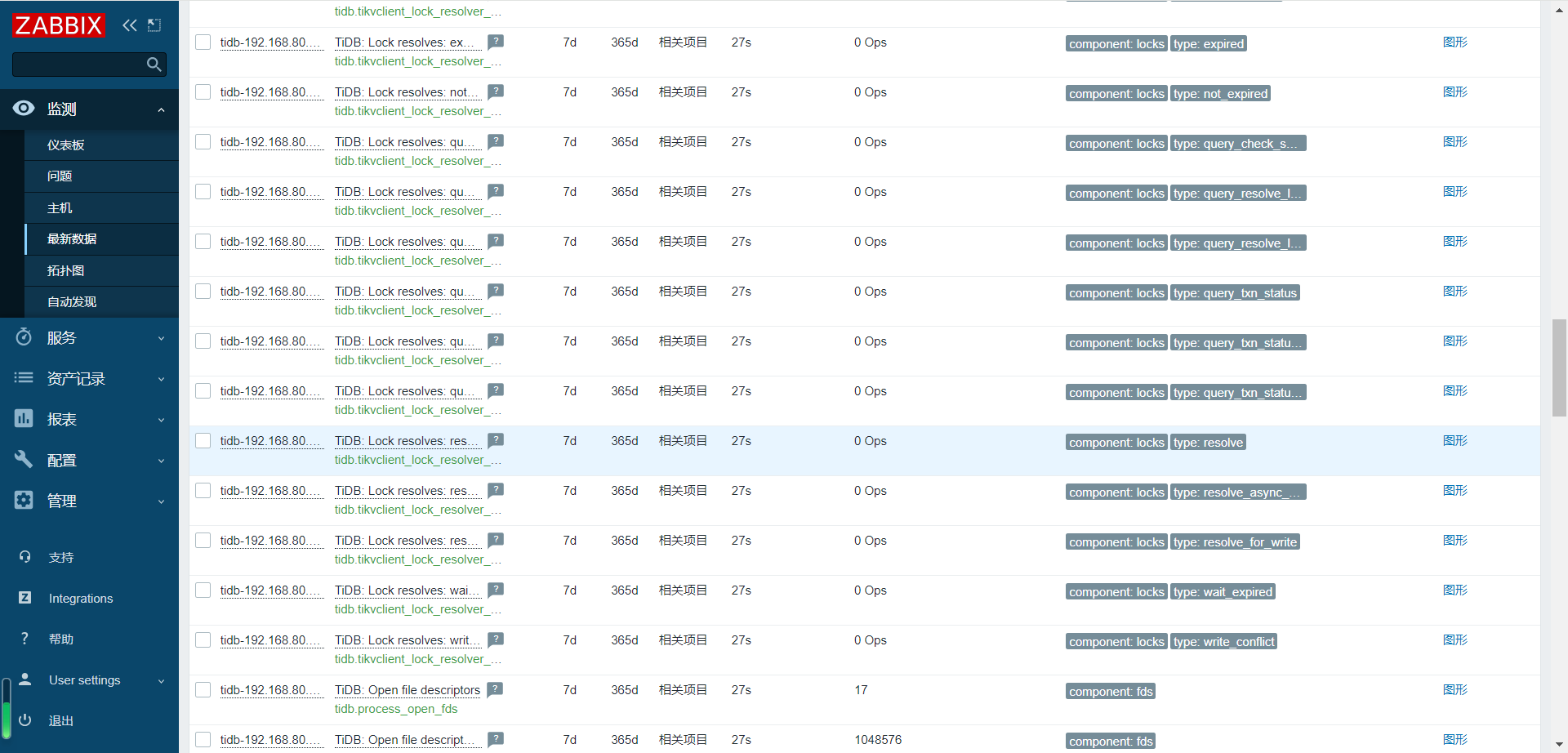Open 仪表板 in the sidebar

point(101,145)
